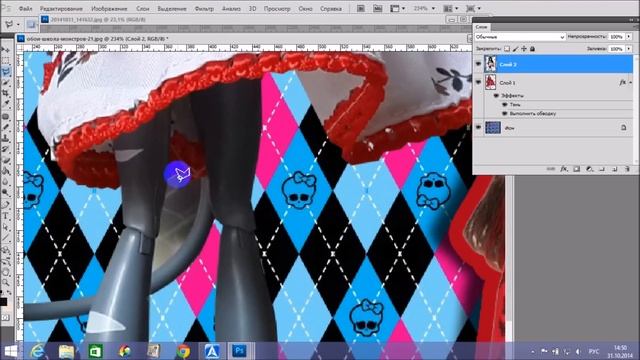Open the Фильтр (Filter) menu
Screen dimensions: 640x360
(x=204, y=8)
